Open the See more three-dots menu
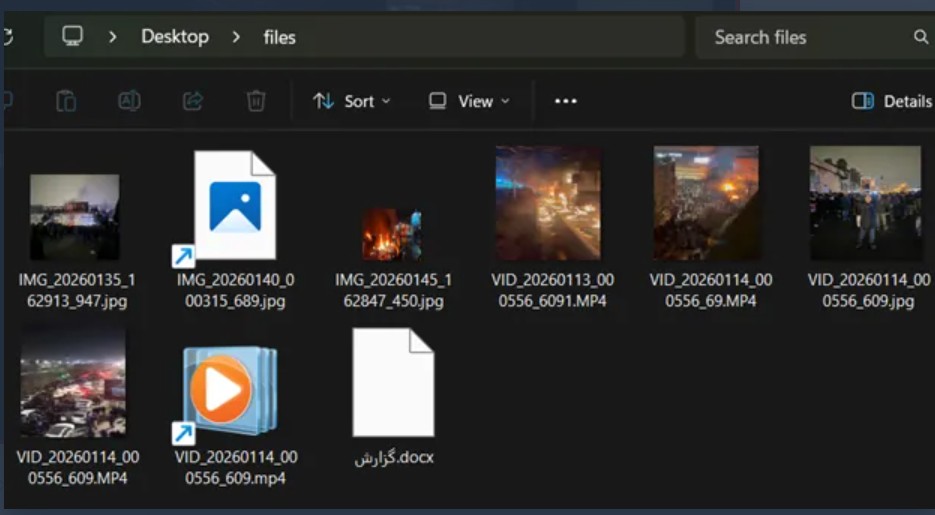This screenshot has height=515, width=935. (x=566, y=101)
